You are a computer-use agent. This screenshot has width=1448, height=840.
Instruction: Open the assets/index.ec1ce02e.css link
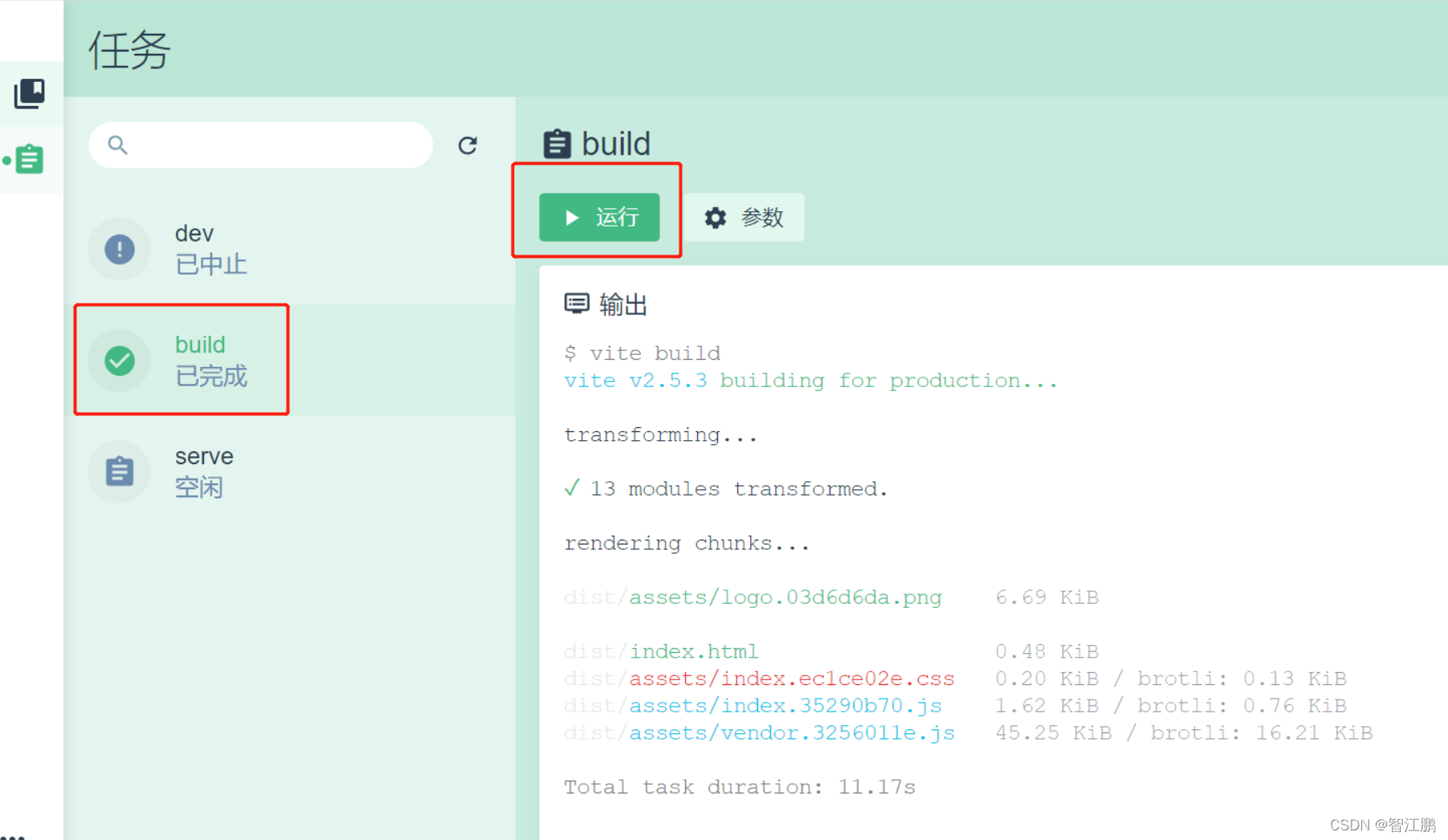[x=792, y=678]
